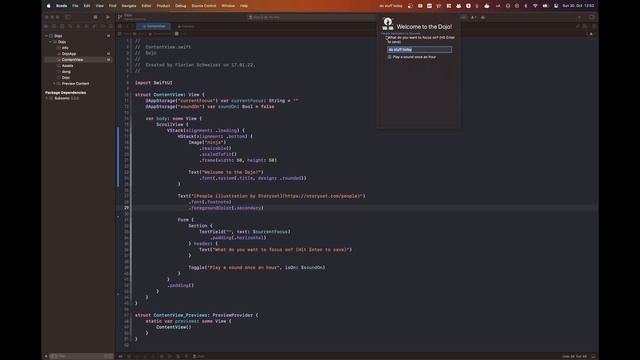640x360 pixels.
Task: Click the 'struct ContentView: View' line
Action: [170, 95]
